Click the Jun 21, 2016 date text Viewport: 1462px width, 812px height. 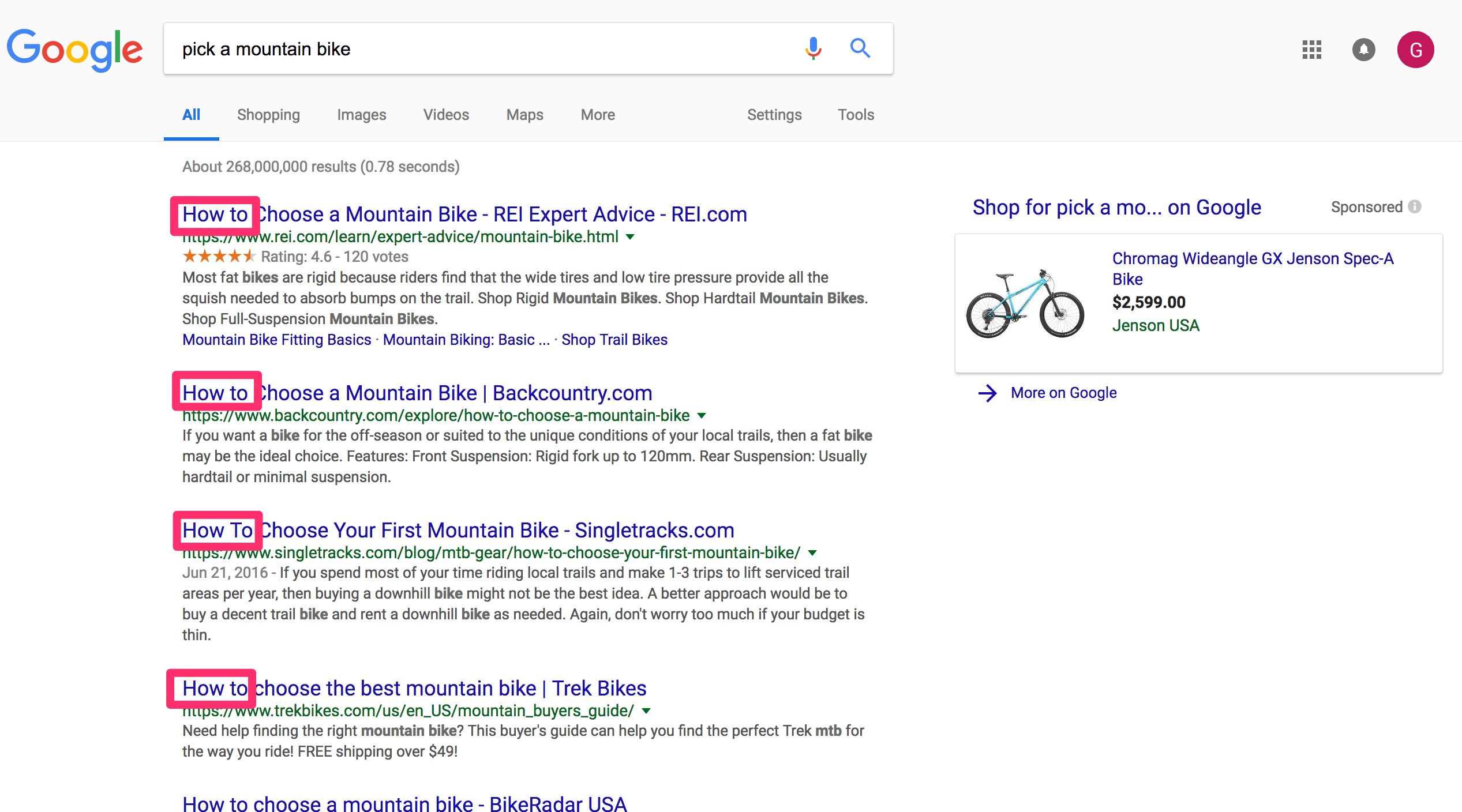225,573
